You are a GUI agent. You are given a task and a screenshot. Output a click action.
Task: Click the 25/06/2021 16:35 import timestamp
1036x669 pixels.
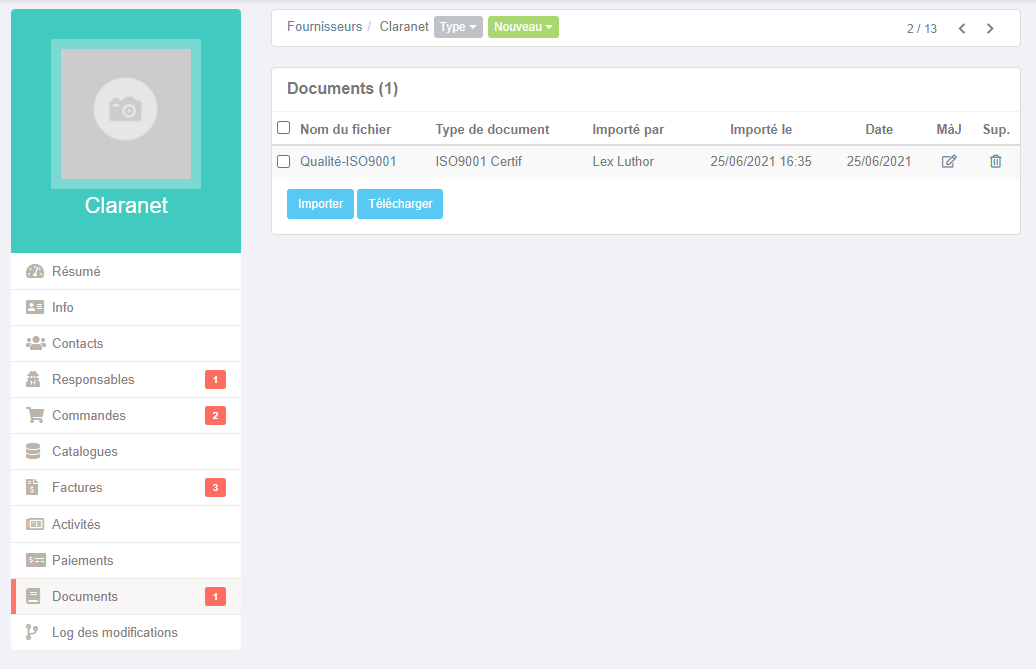coord(761,161)
